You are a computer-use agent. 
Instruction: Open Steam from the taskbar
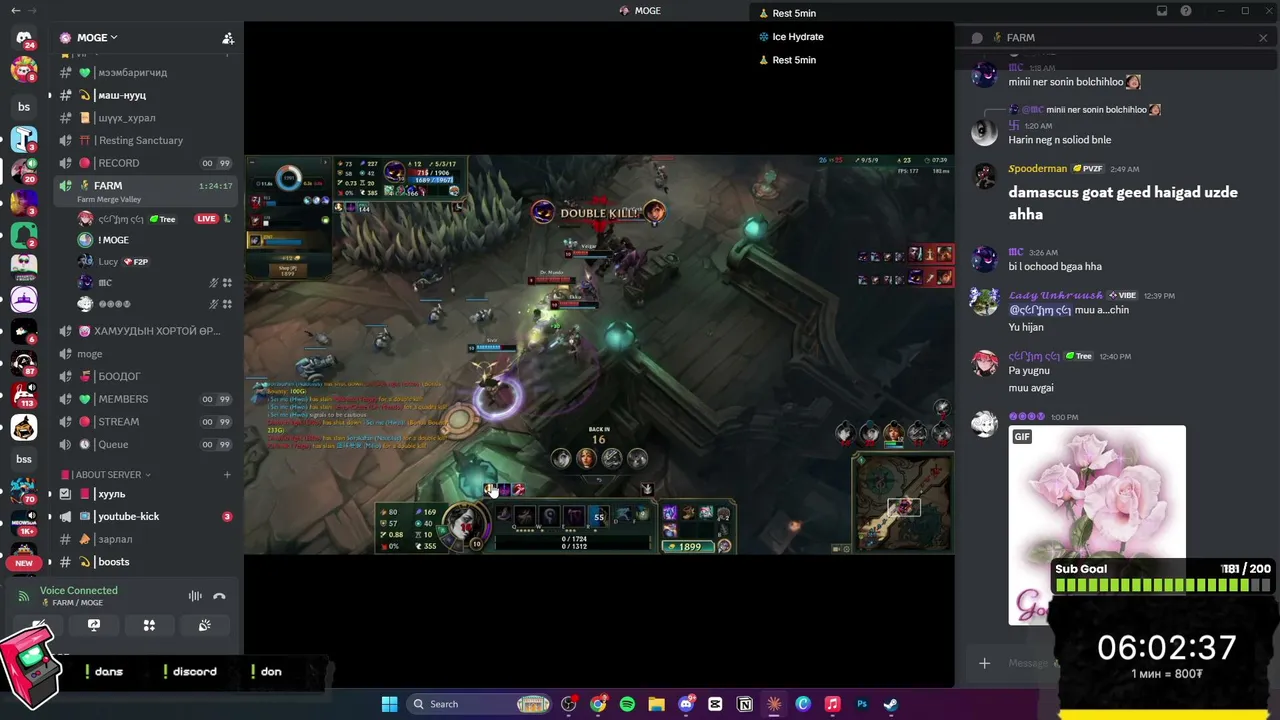[890, 704]
